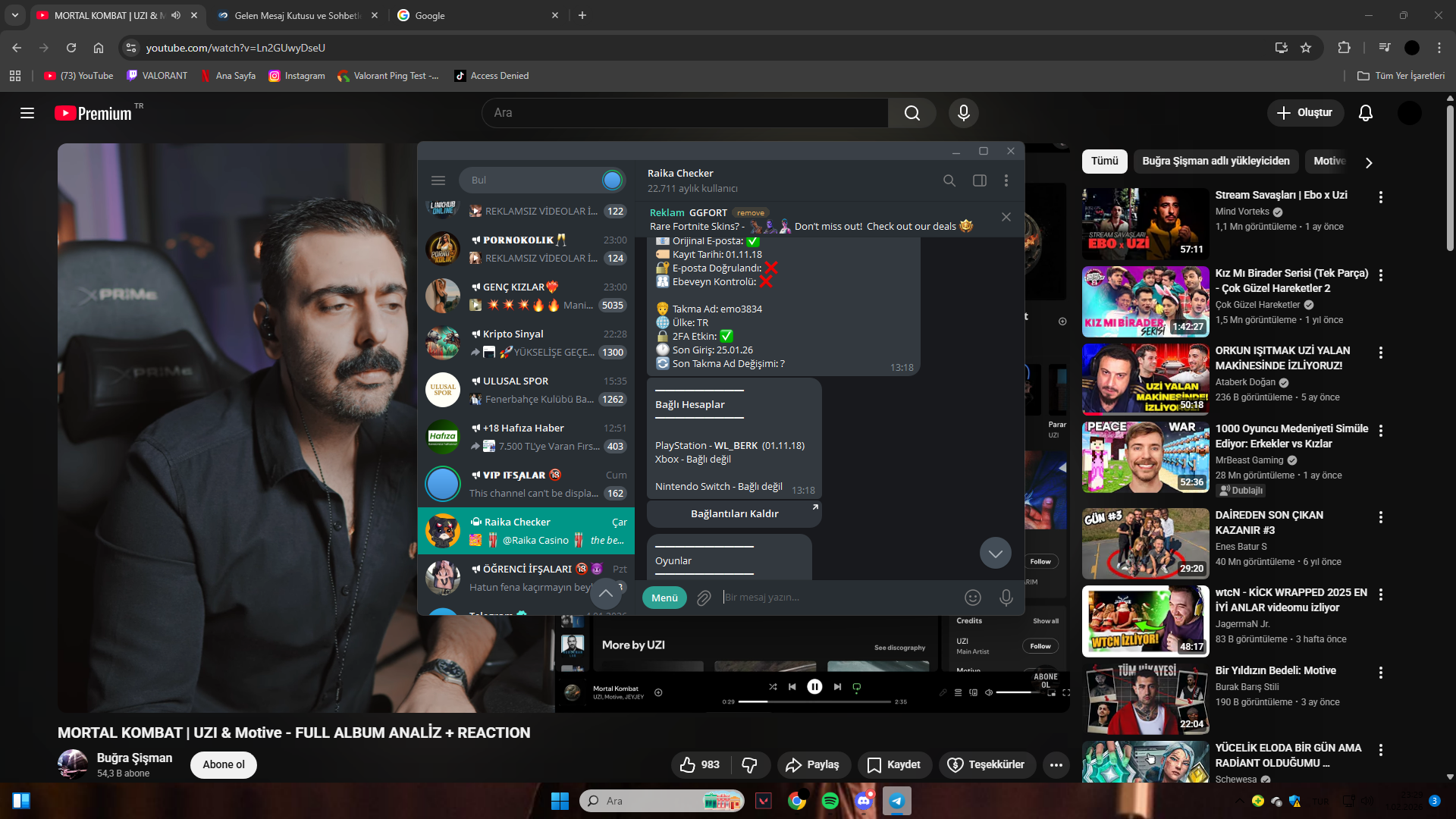This screenshot has width=1456, height=819.
Task: Open the Buğra Şişman channel name link
Action: (x=134, y=758)
